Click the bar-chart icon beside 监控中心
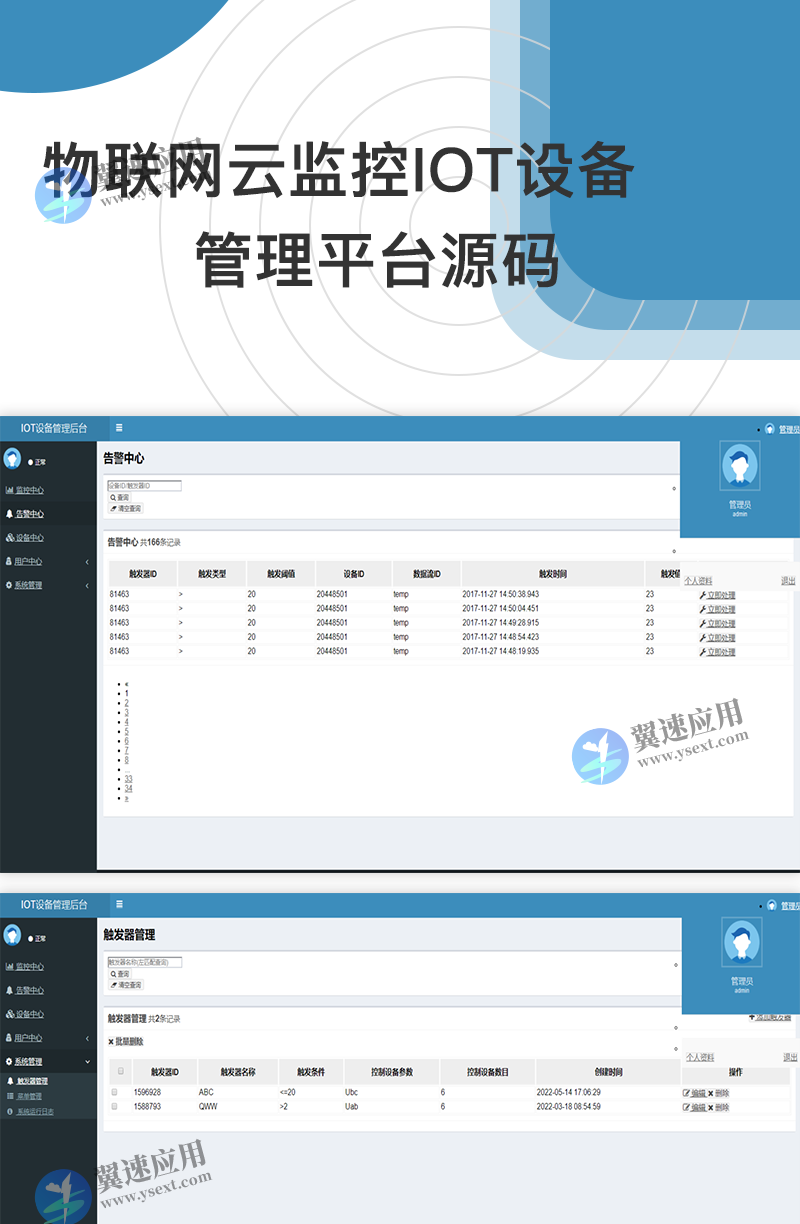800x1224 pixels. coord(9,489)
